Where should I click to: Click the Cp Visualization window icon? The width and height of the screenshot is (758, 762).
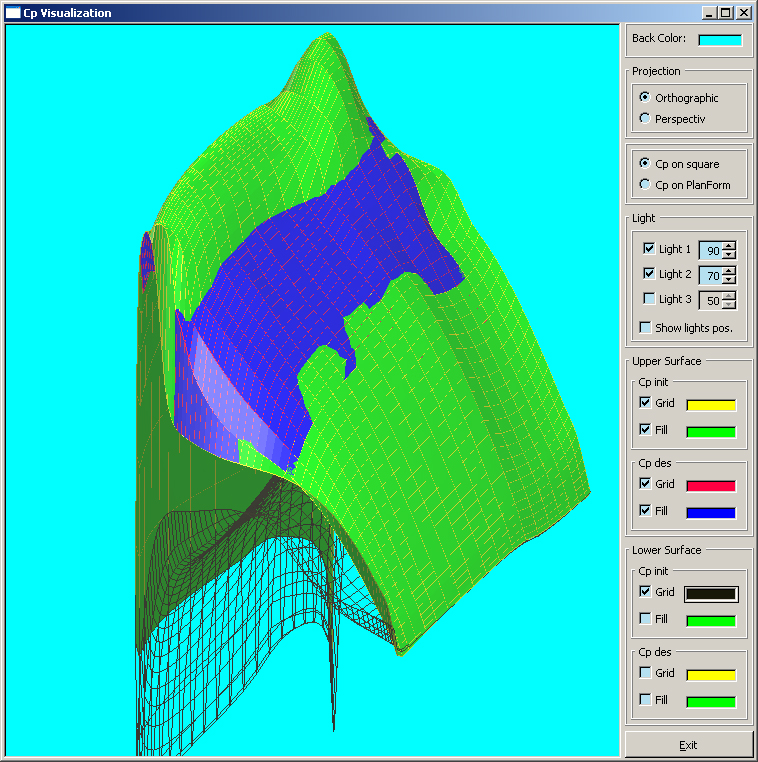coord(13,13)
